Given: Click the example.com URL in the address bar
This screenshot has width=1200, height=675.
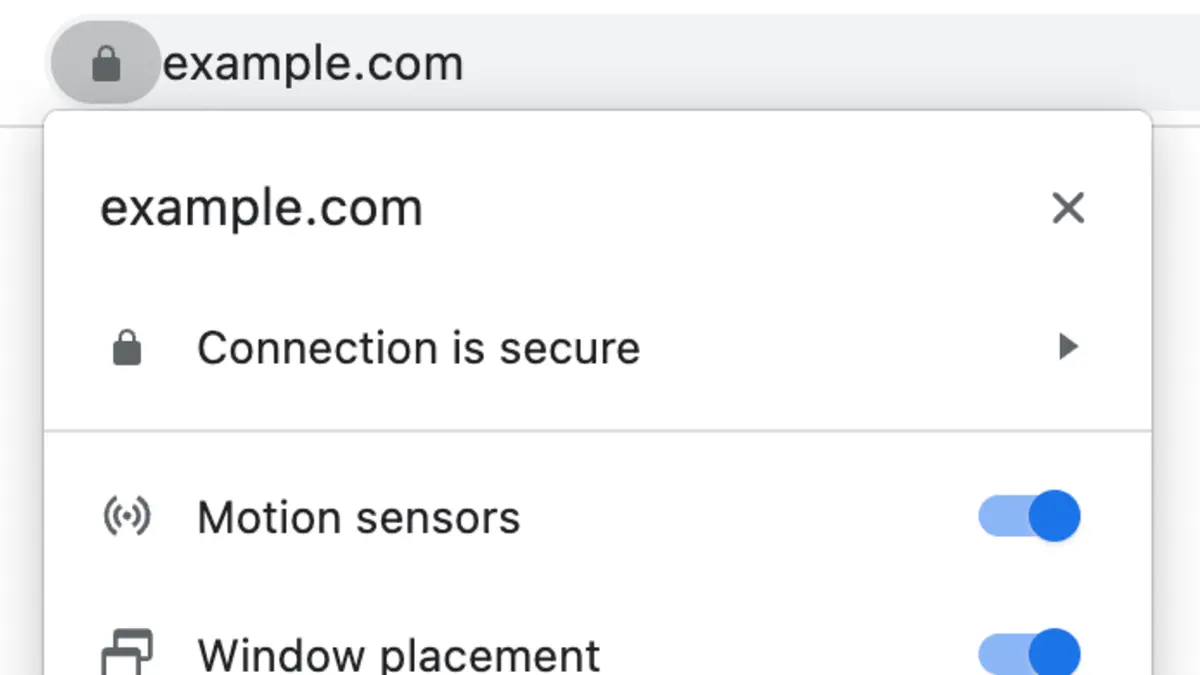Looking at the screenshot, I should coord(313,65).
